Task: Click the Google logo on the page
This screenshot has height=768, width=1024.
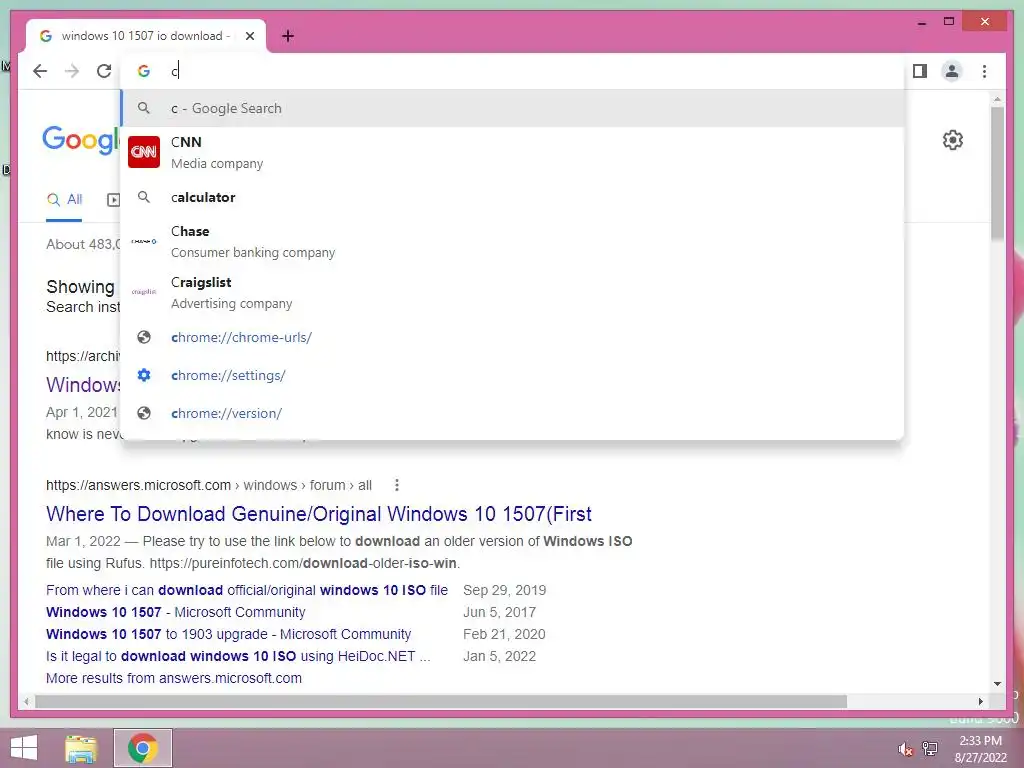Action: pos(82,140)
